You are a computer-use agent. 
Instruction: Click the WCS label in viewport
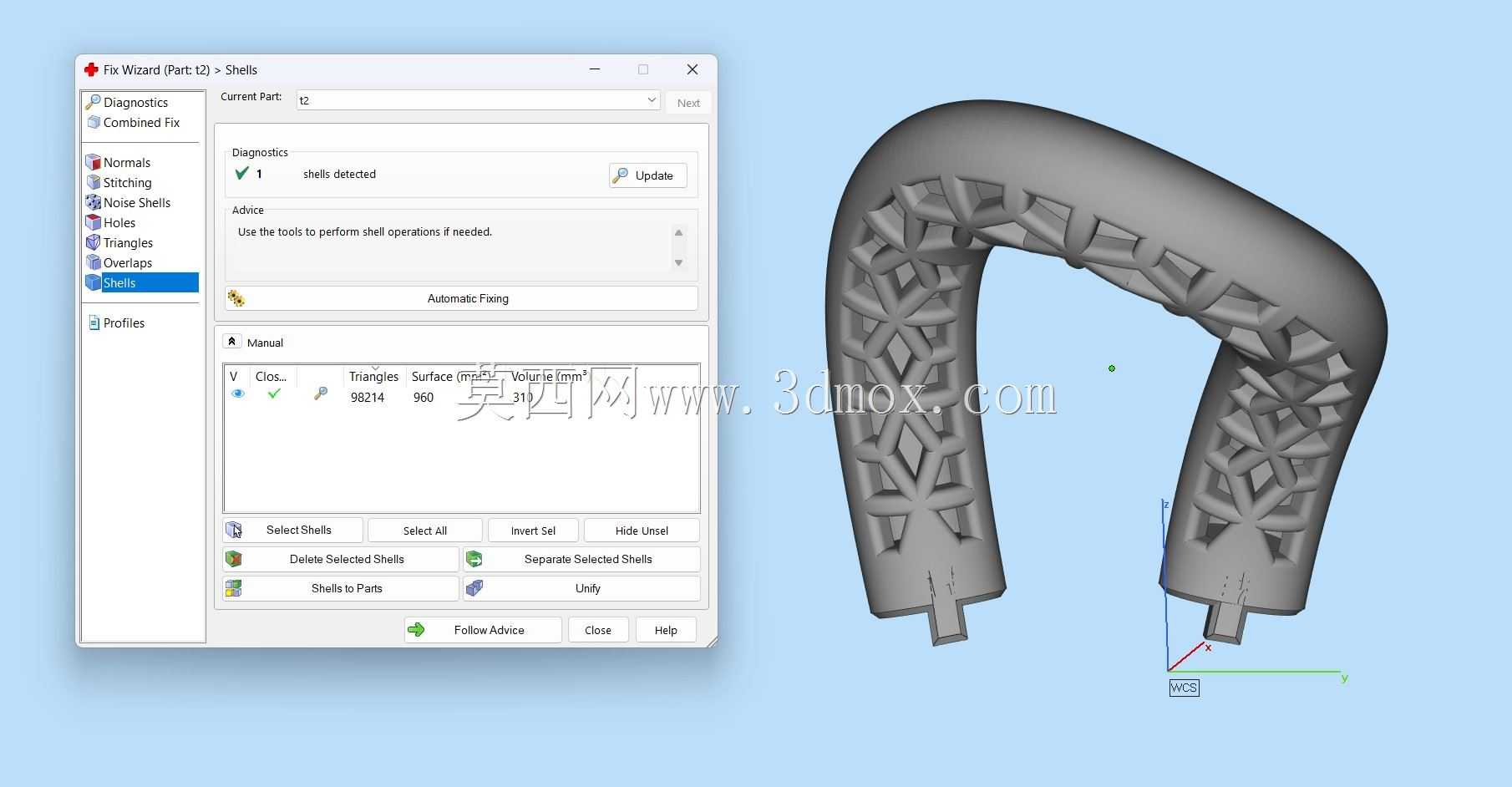[x=1184, y=688]
